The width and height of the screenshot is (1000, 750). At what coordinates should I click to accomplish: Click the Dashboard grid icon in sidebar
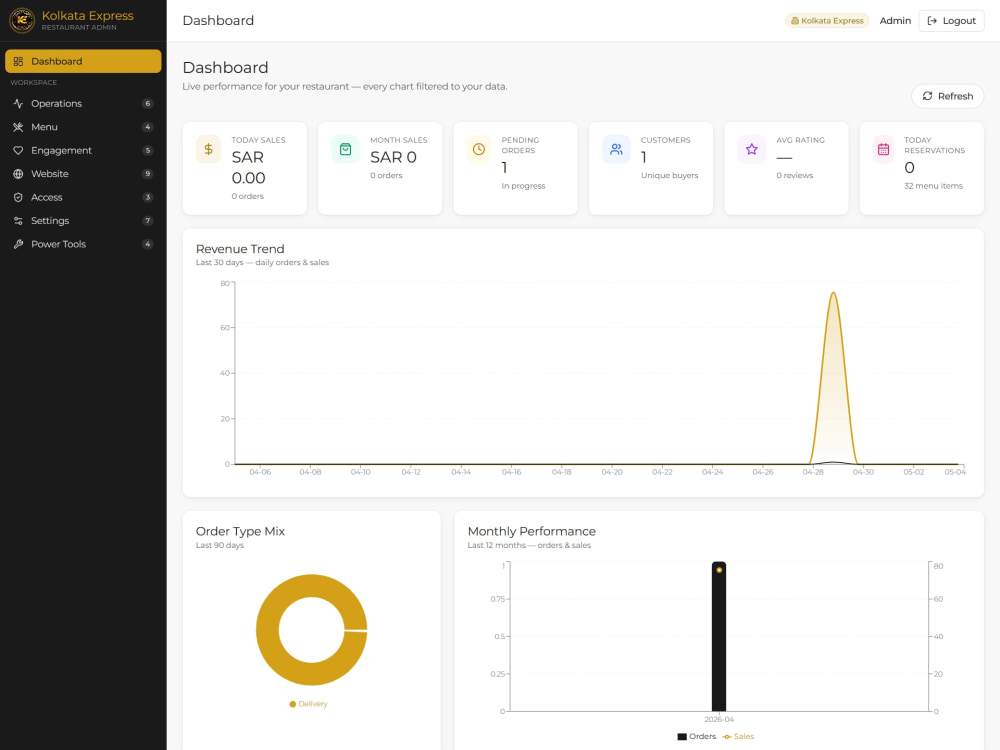pyautogui.click(x=18, y=61)
